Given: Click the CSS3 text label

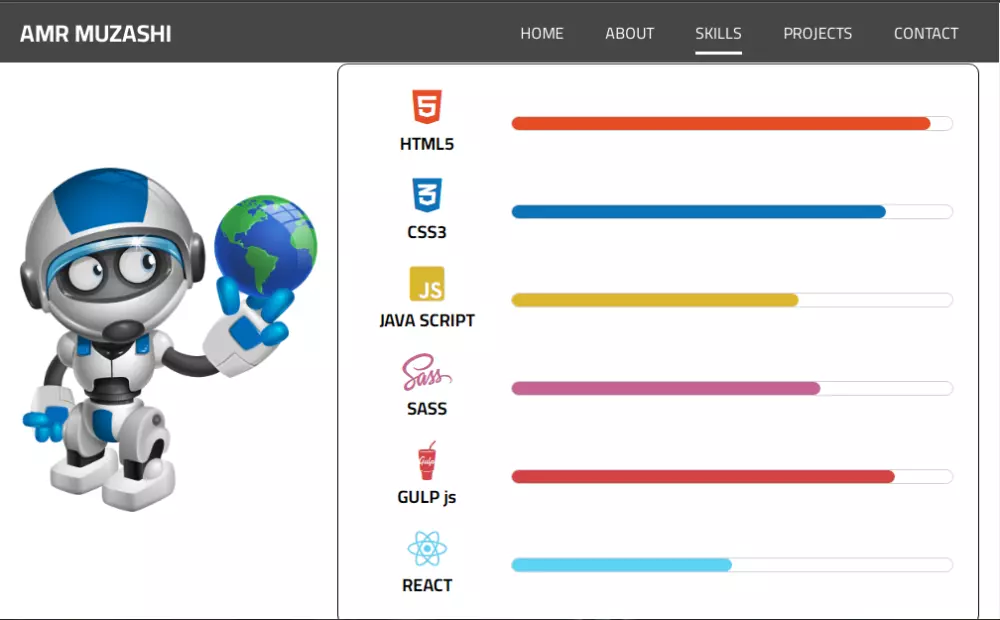Looking at the screenshot, I should (x=427, y=232).
